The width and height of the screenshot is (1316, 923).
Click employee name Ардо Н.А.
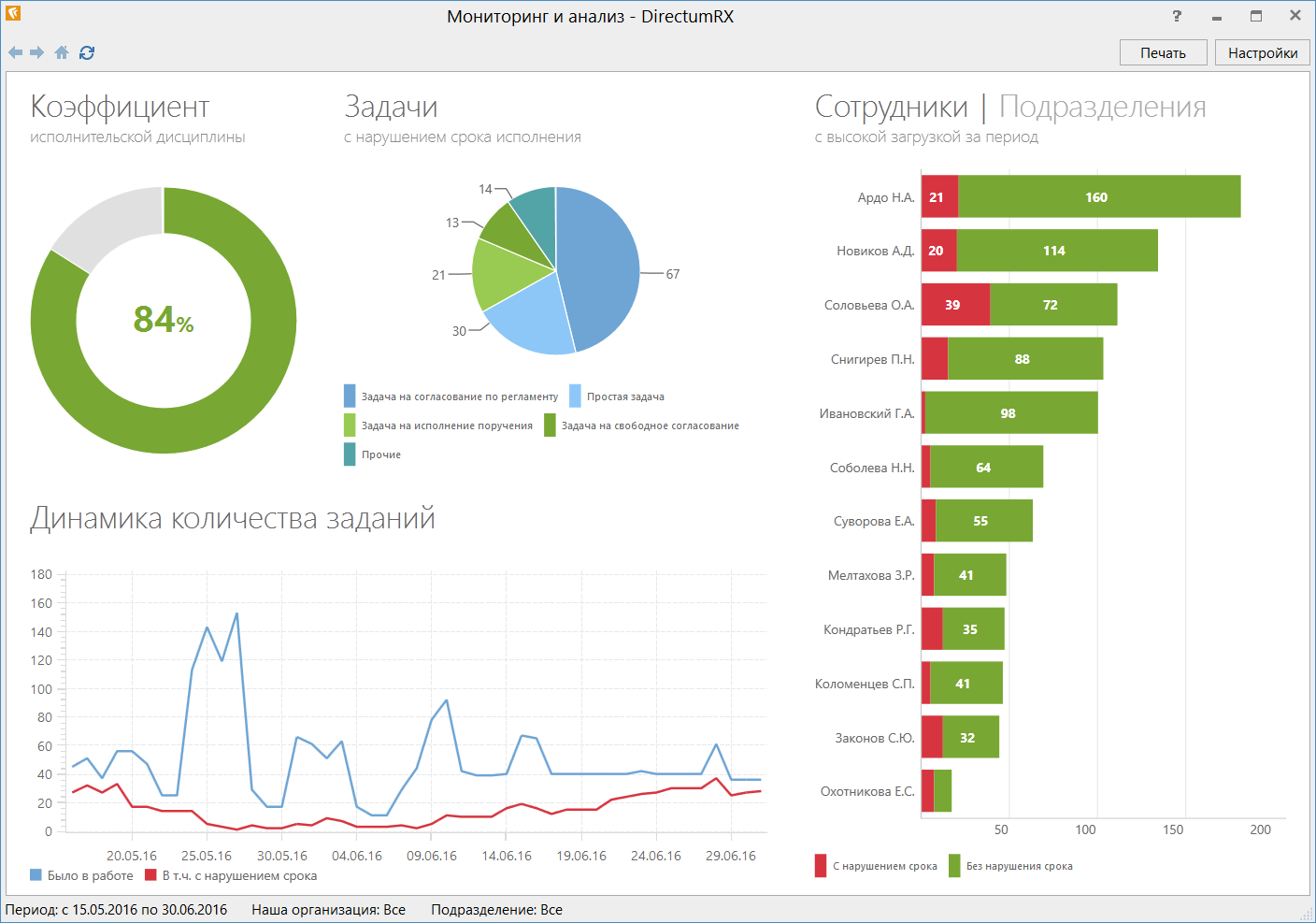pos(886,197)
